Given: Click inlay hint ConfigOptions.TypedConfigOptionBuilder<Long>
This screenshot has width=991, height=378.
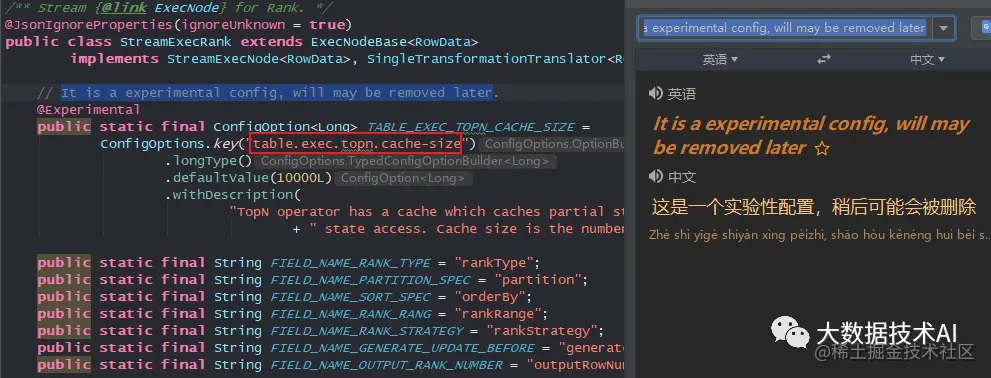Looking at the screenshot, I should (x=404, y=161).
